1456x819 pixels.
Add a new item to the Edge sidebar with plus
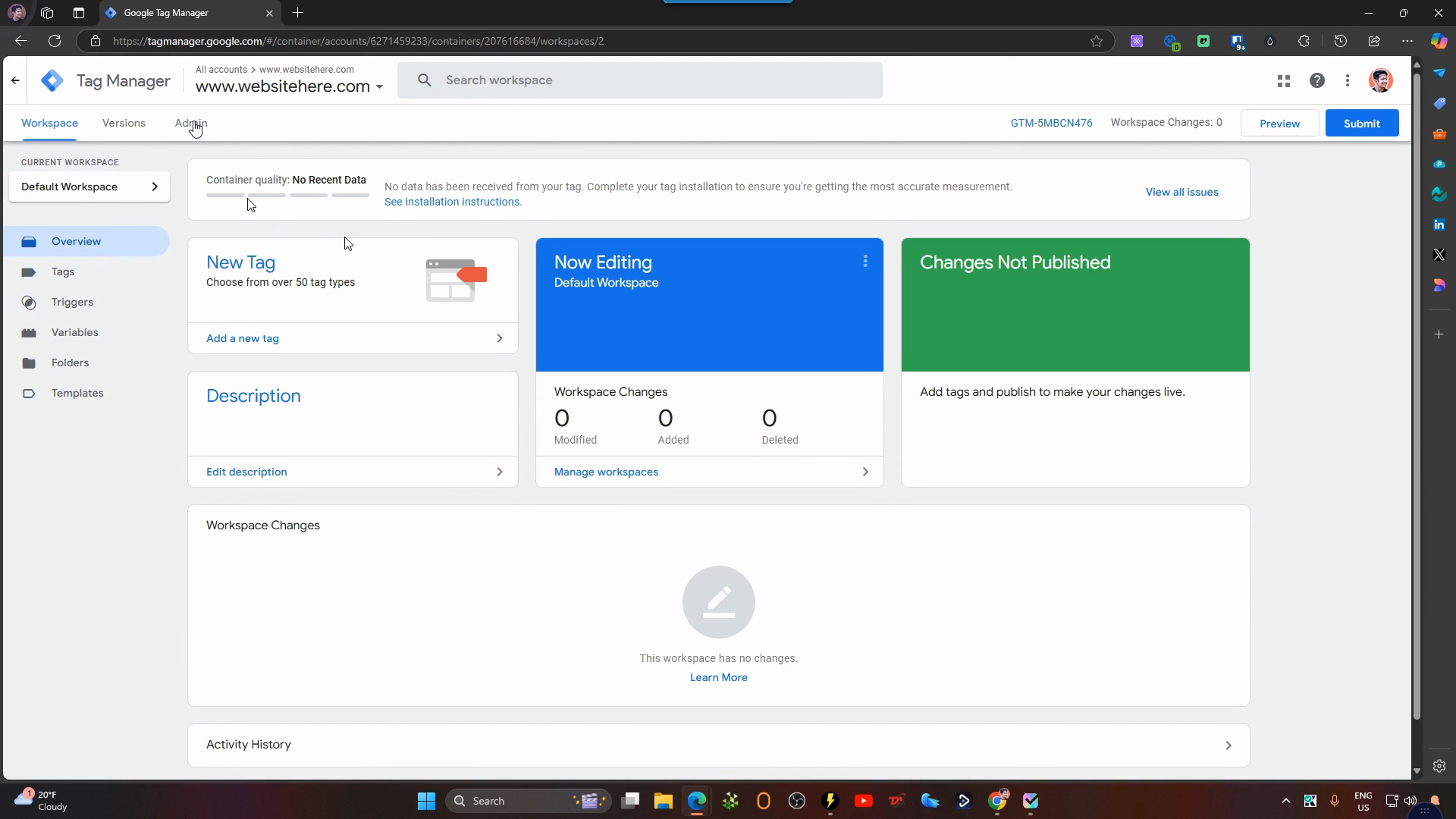(1439, 334)
